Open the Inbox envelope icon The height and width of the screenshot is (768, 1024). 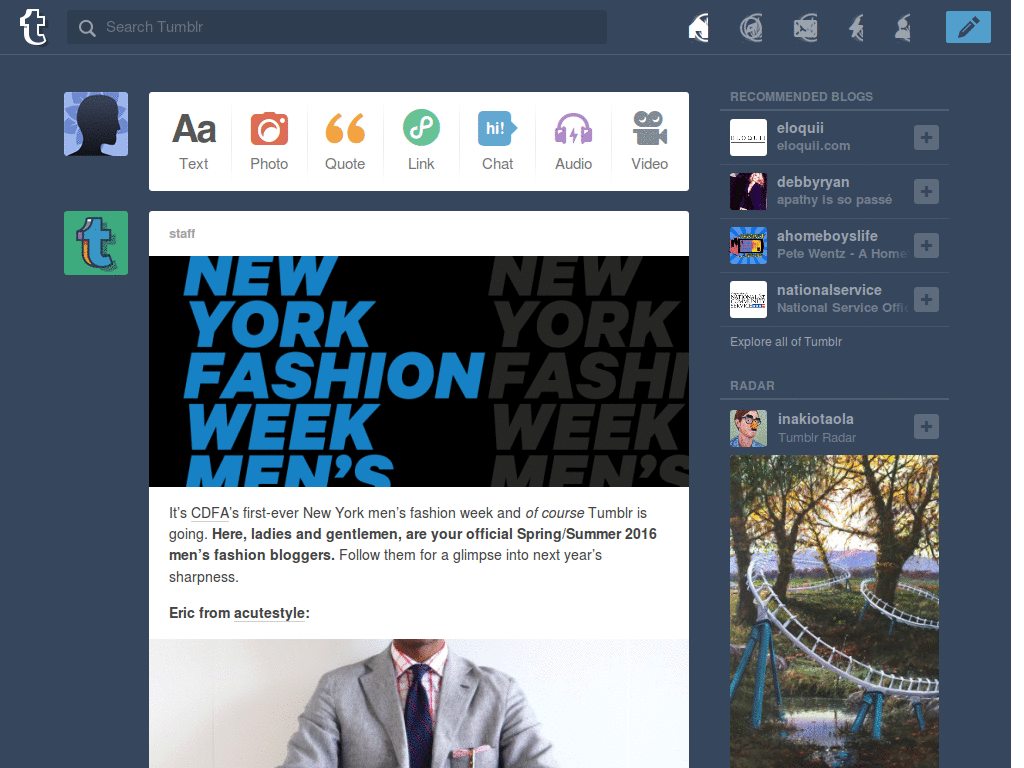point(805,28)
